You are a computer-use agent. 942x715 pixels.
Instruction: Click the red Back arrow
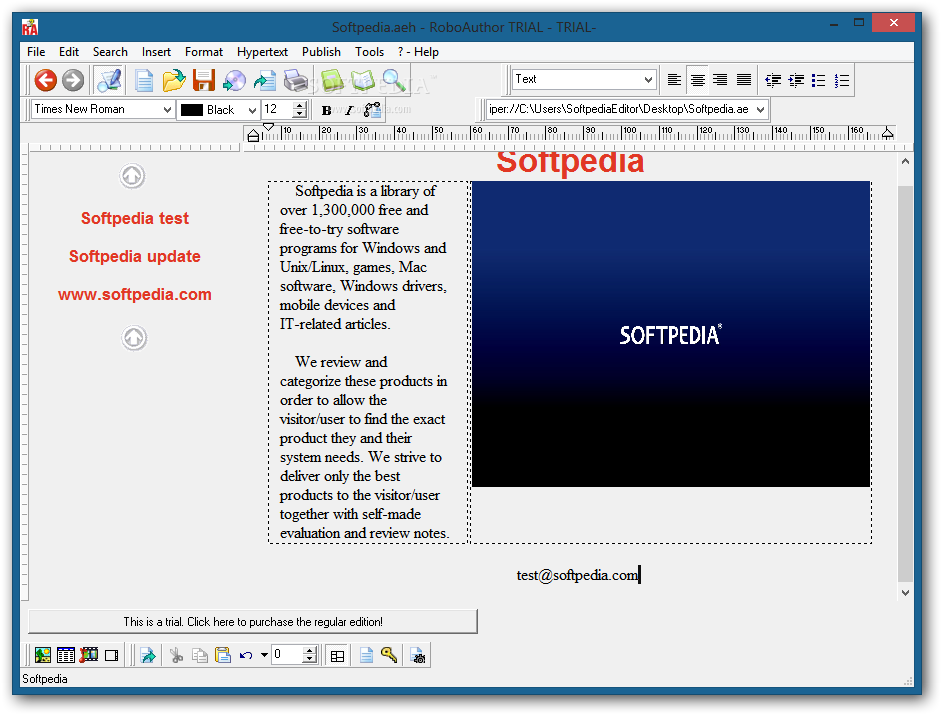(x=46, y=80)
